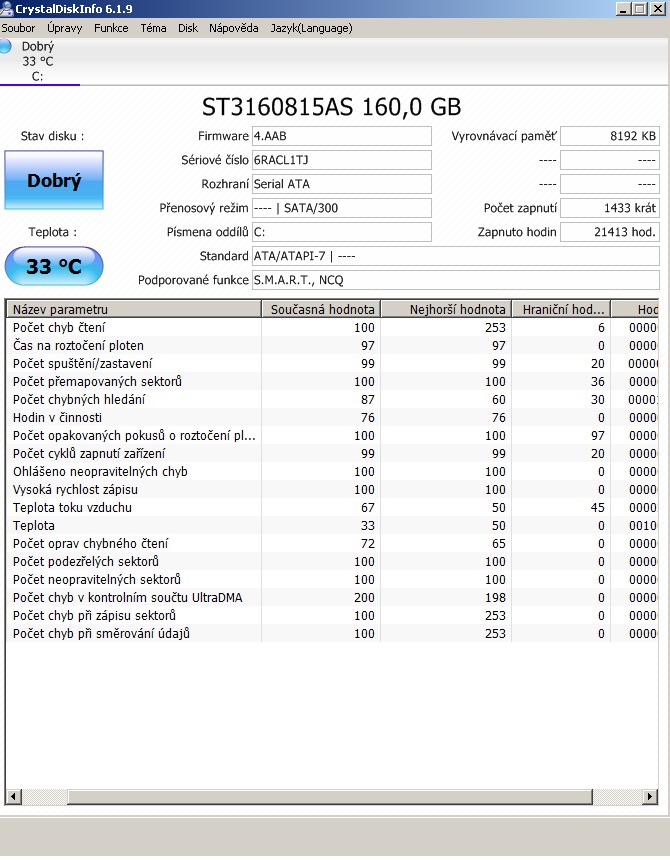Click the 33 °C temperature button
The width and height of the screenshot is (670, 860).
pos(54,266)
